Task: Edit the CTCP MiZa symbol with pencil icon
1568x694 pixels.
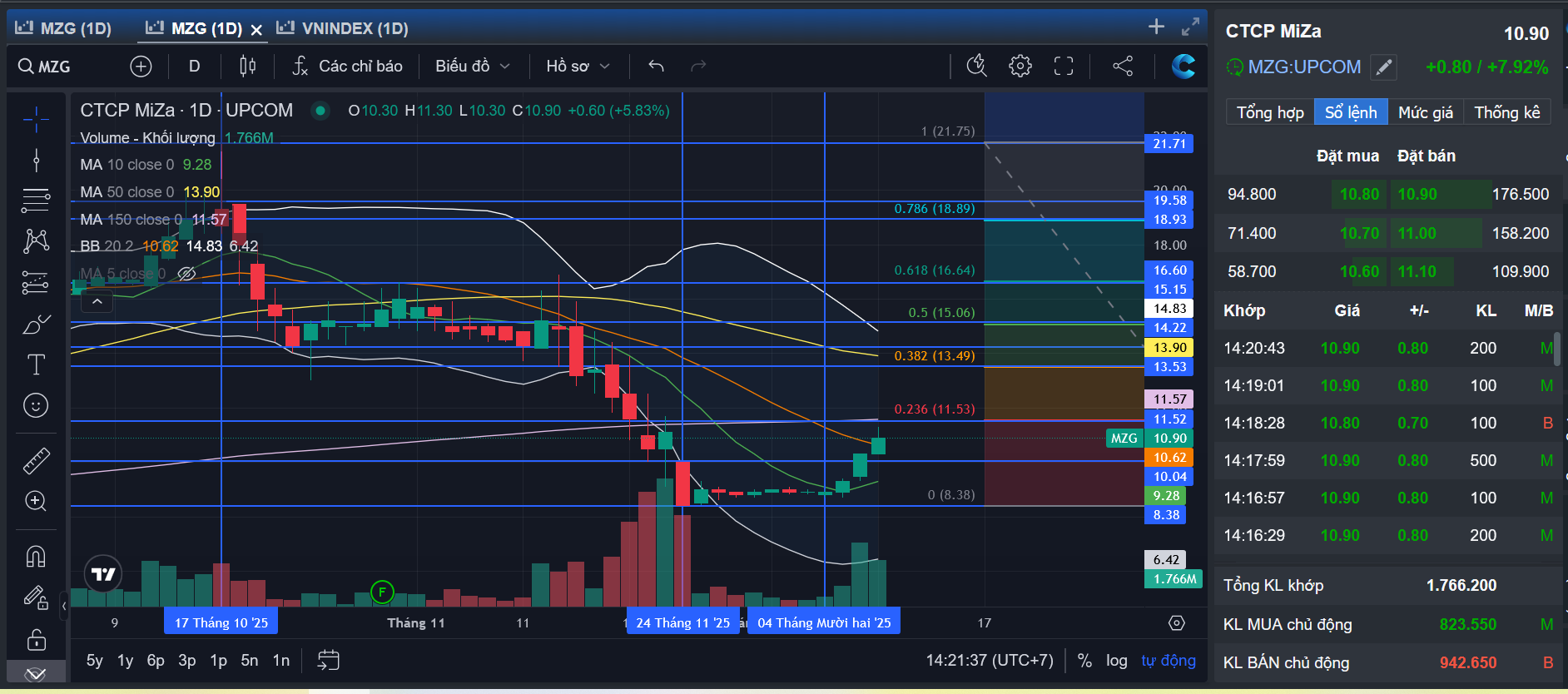Action: coord(1384,67)
